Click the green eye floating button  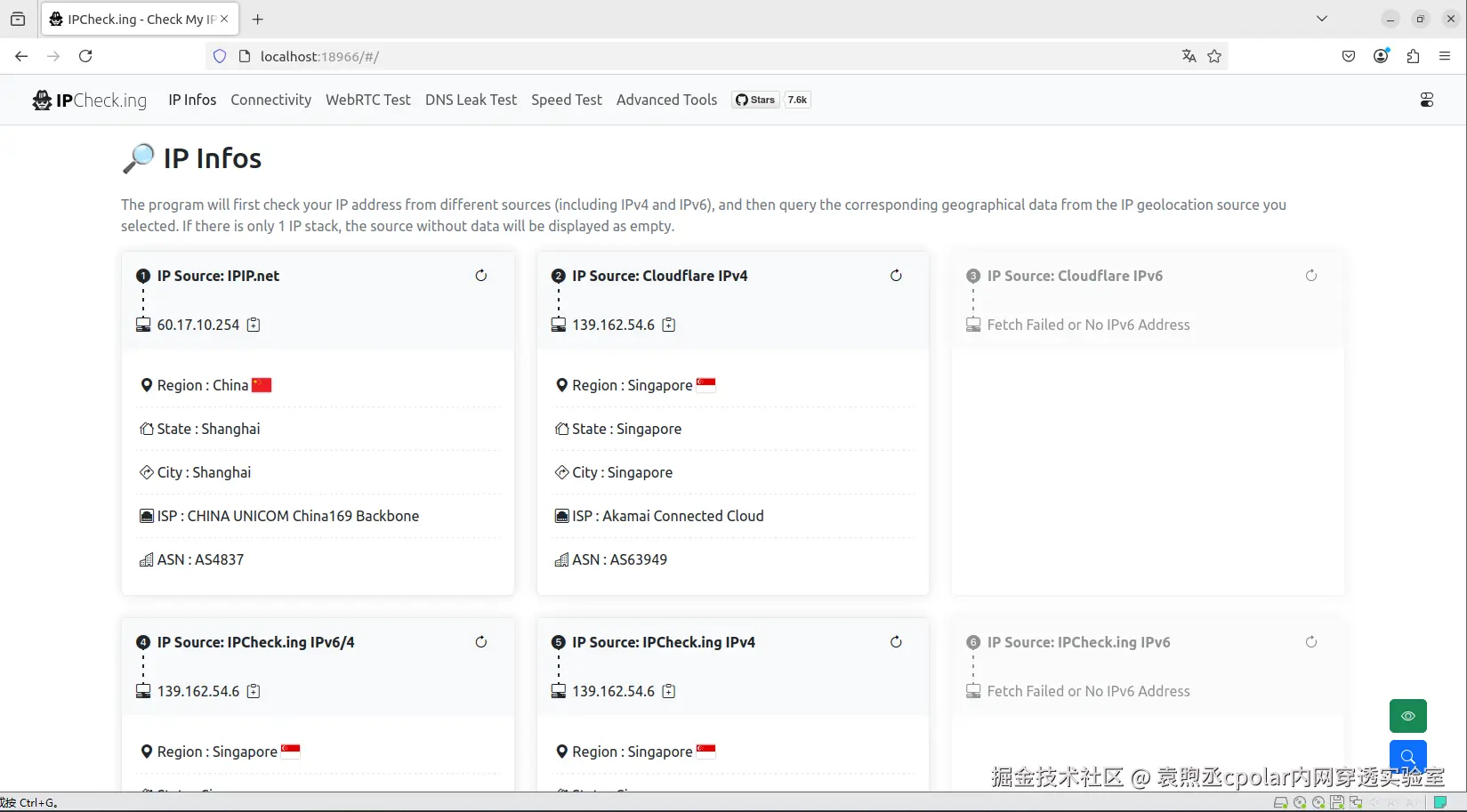(x=1408, y=716)
